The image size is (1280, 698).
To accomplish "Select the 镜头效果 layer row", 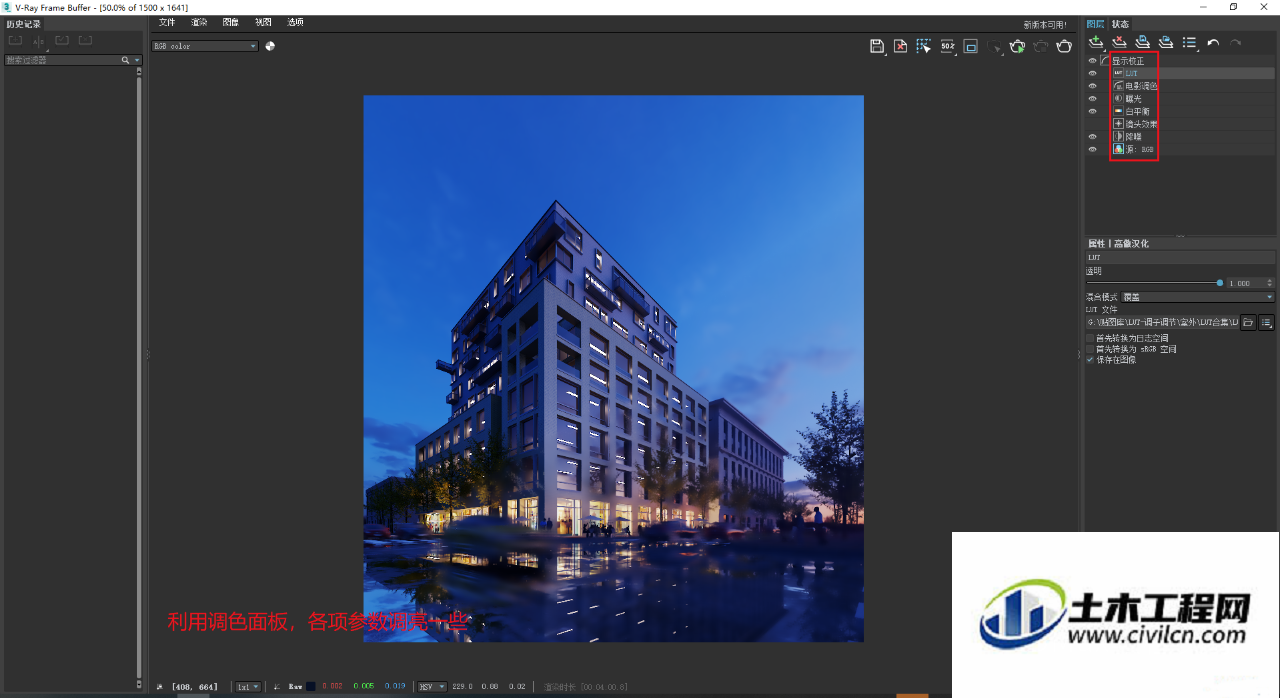I will (x=1181, y=124).
